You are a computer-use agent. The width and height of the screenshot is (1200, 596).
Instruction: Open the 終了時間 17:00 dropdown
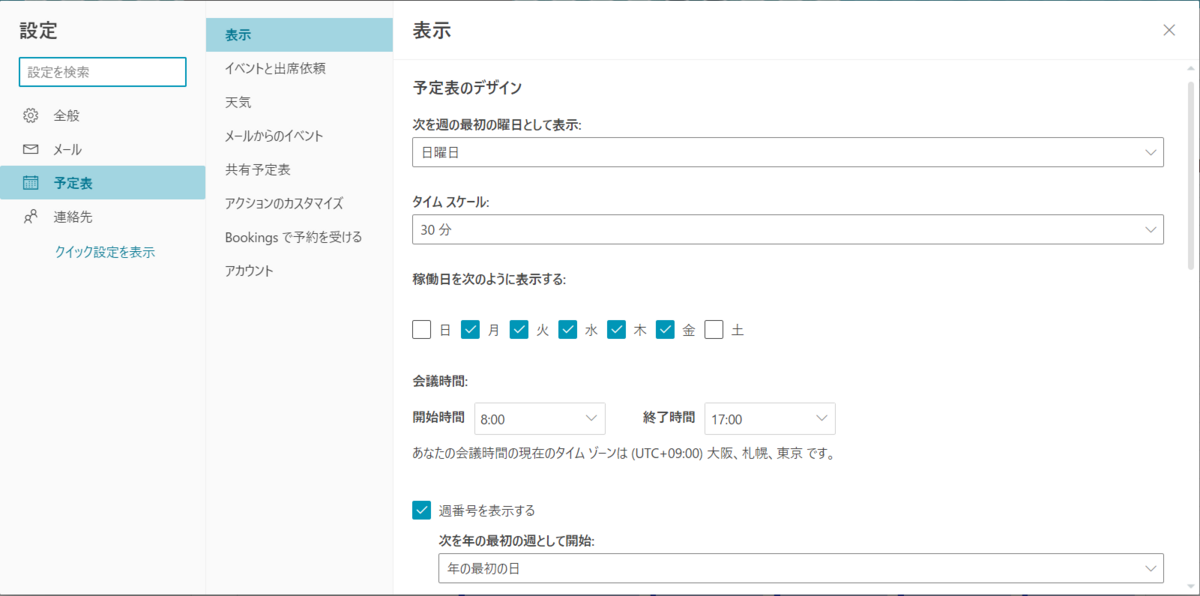click(770, 419)
